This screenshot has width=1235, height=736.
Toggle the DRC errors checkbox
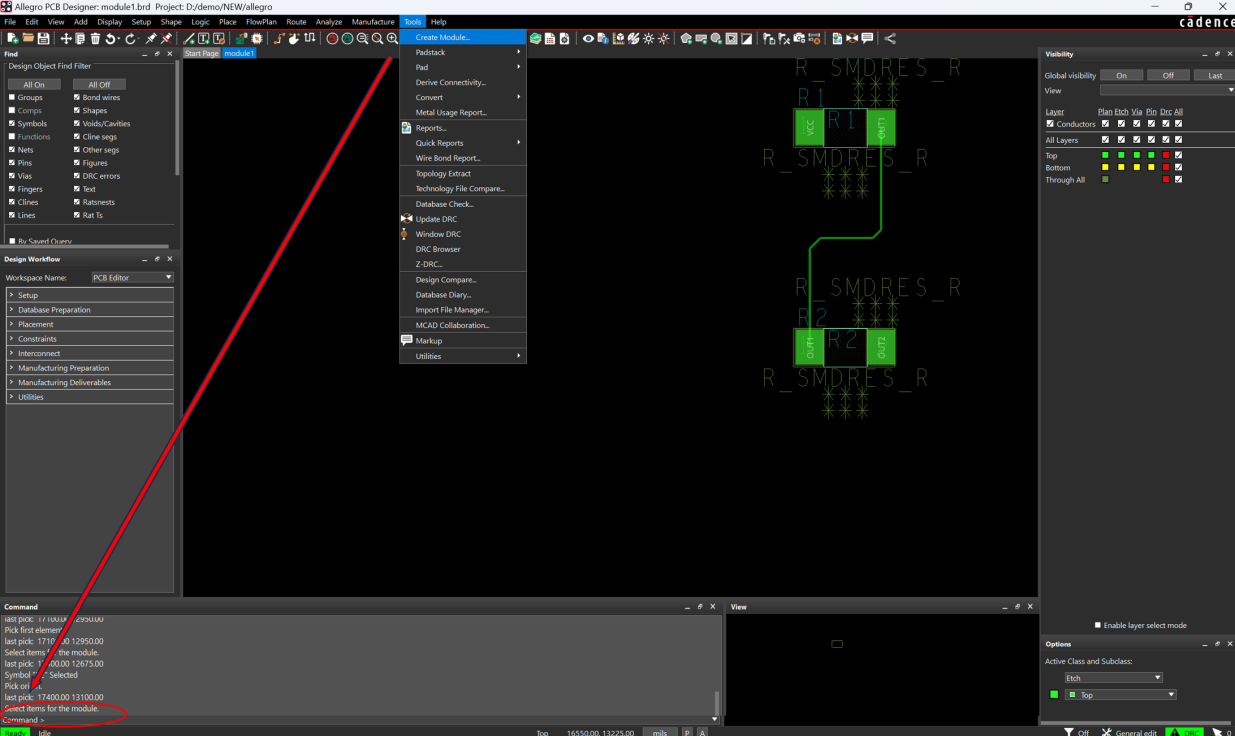tap(77, 175)
